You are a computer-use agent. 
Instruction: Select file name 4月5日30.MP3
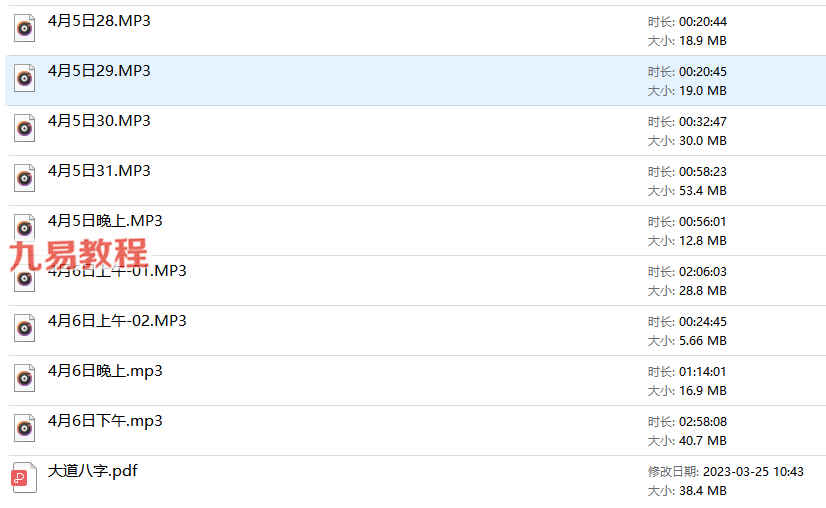click(x=99, y=121)
